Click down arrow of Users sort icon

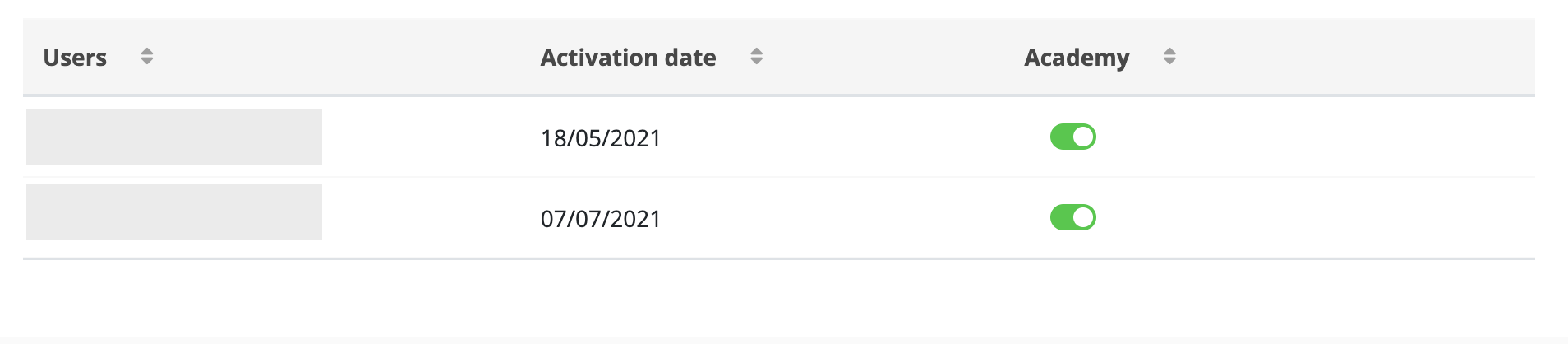pyautogui.click(x=147, y=61)
